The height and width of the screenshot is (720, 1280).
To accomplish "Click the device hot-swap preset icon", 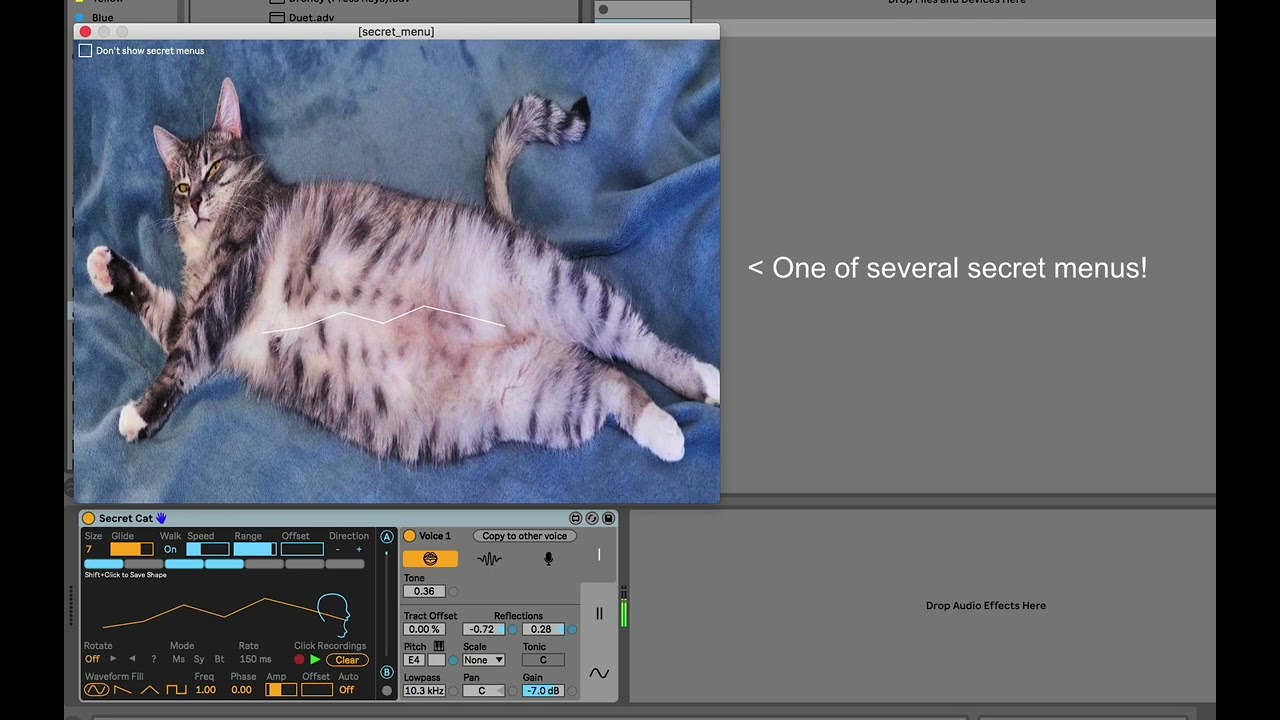I will click(592, 518).
